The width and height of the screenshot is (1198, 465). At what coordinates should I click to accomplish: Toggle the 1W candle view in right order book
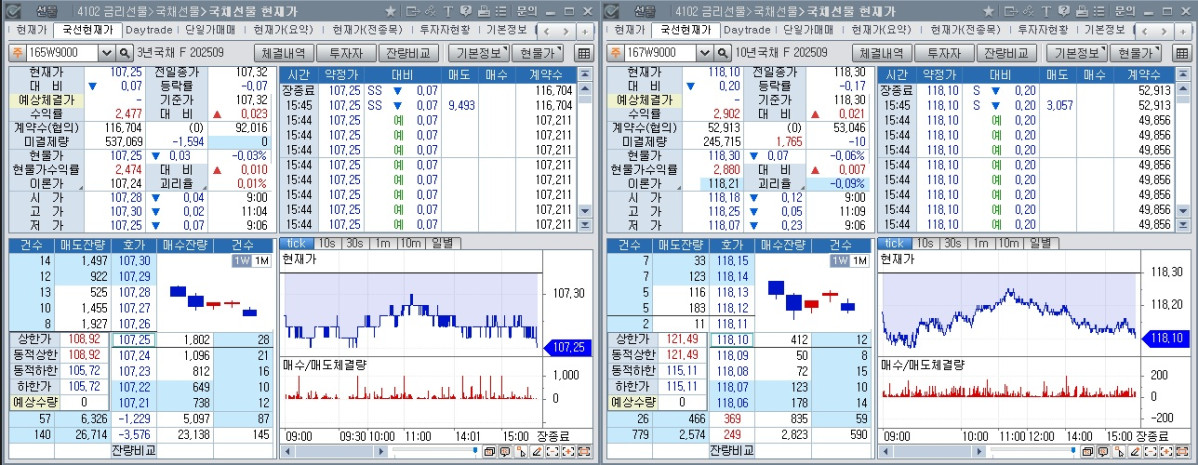pos(842,261)
